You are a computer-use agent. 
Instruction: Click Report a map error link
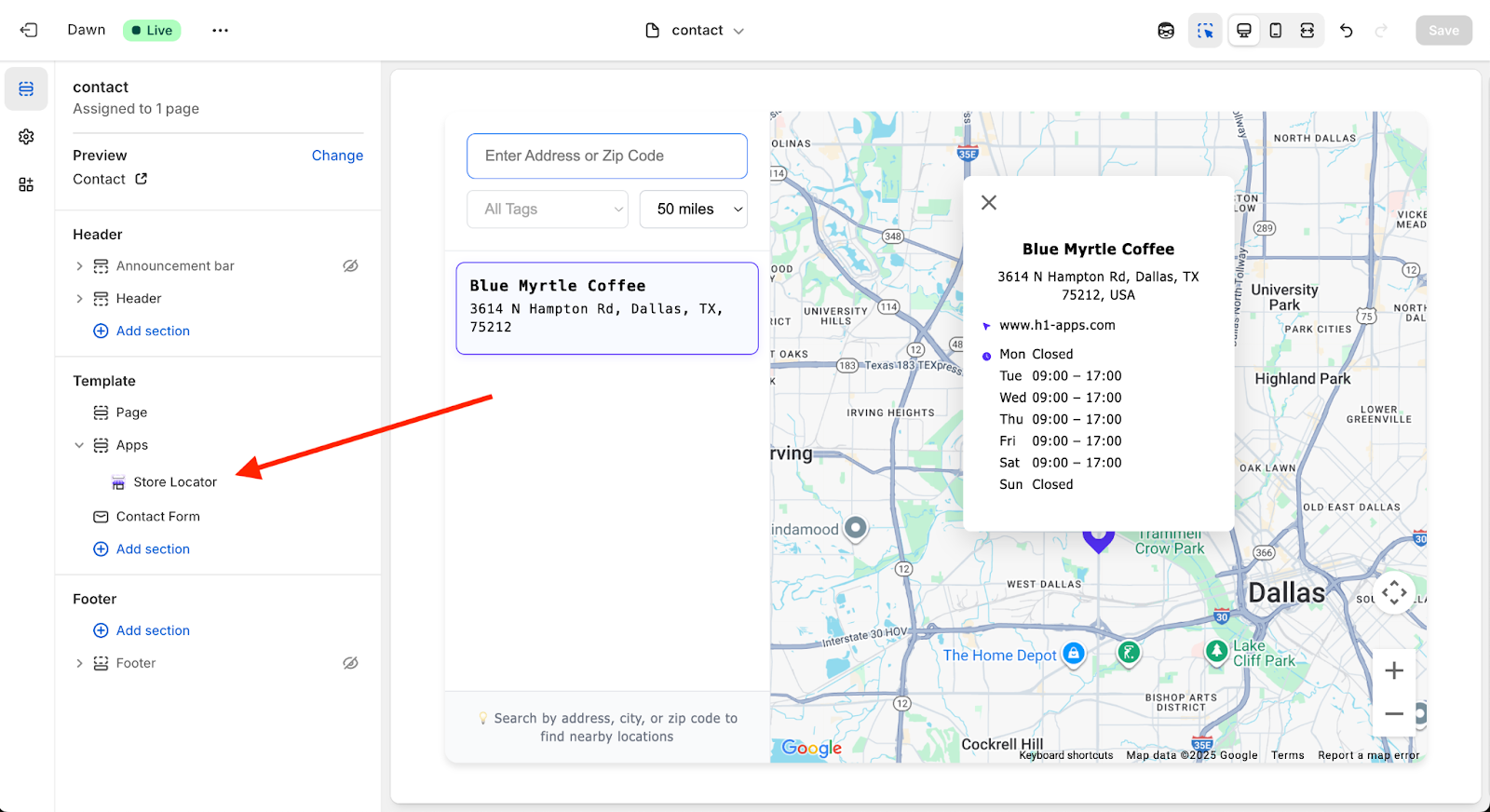(1368, 755)
